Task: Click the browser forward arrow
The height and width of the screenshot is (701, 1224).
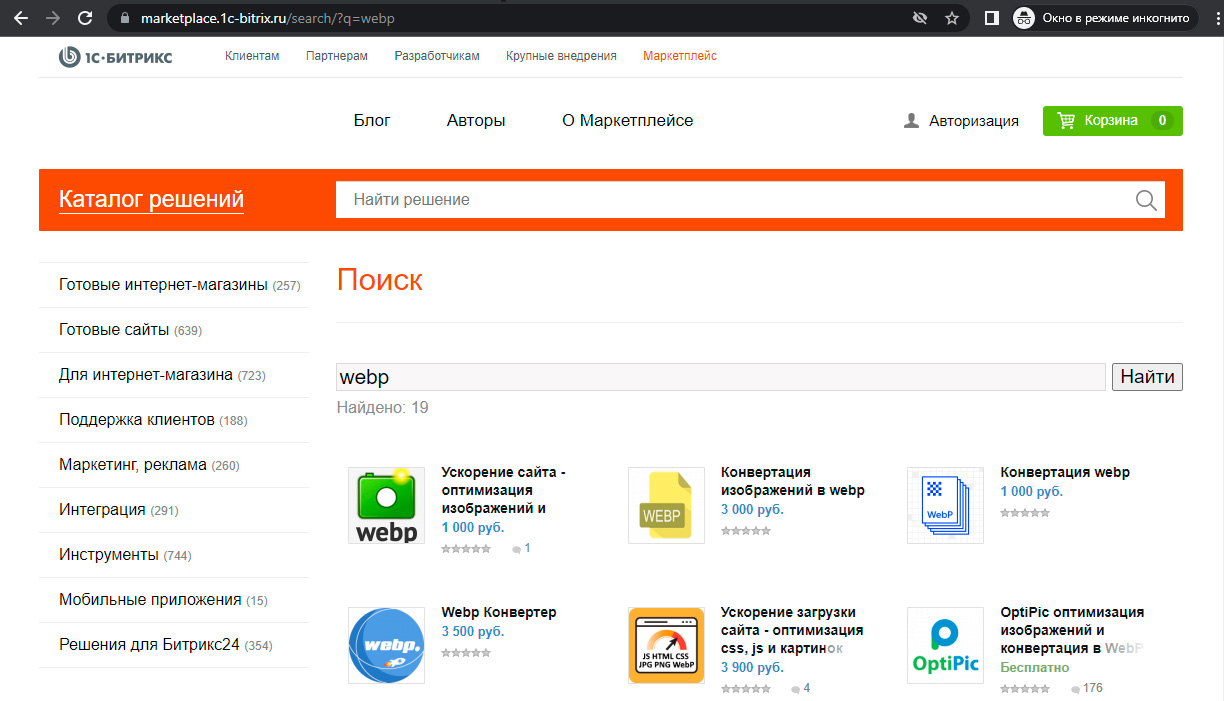Action: pyautogui.click(x=53, y=18)
